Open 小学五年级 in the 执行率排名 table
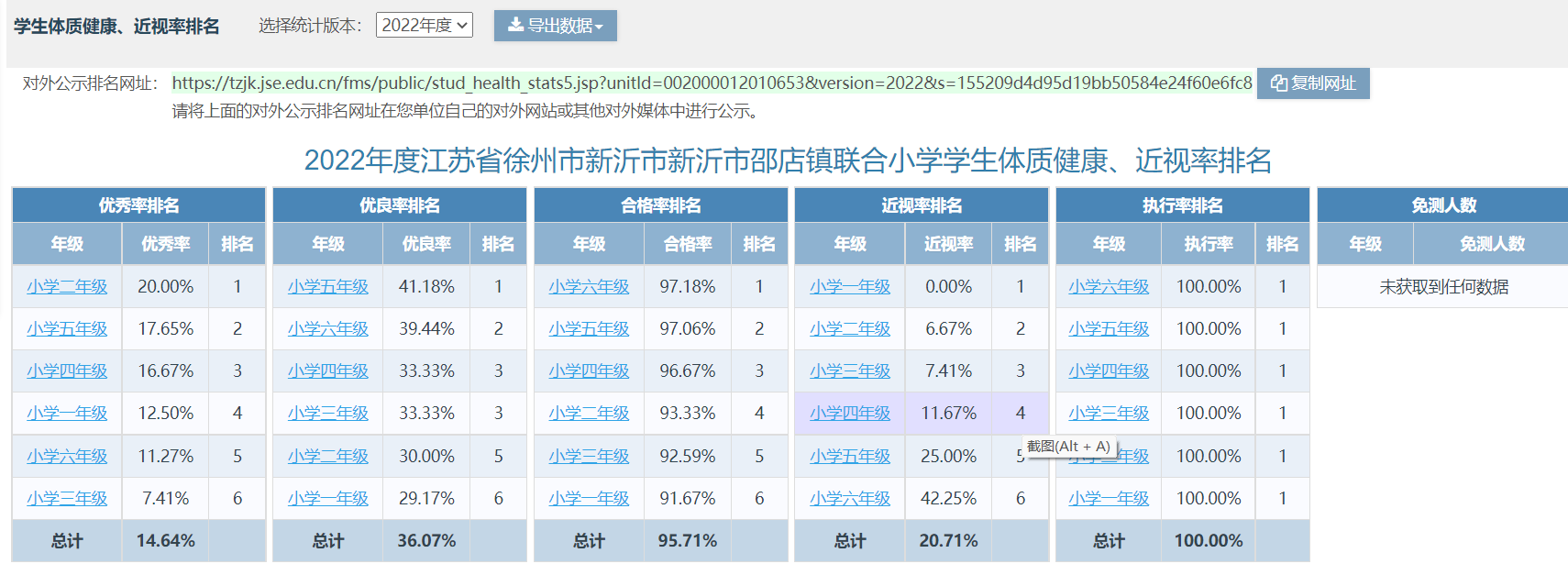This screenshot has width=1568, height=575. point(1109,328)
